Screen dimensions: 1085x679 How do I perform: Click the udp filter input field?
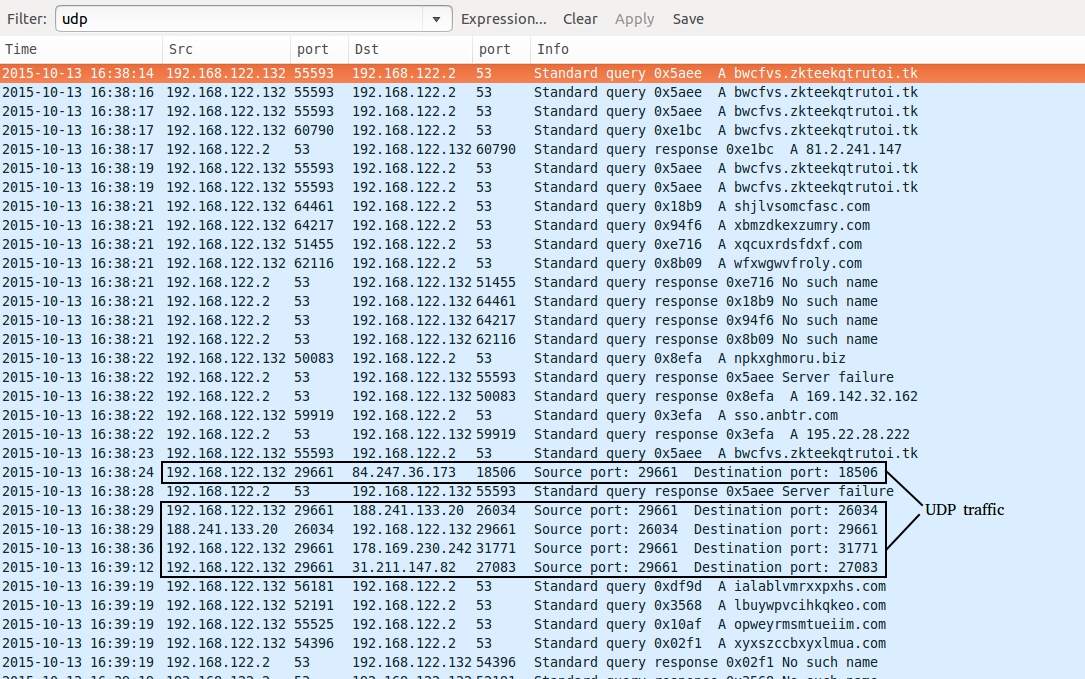tap(240, 19)
